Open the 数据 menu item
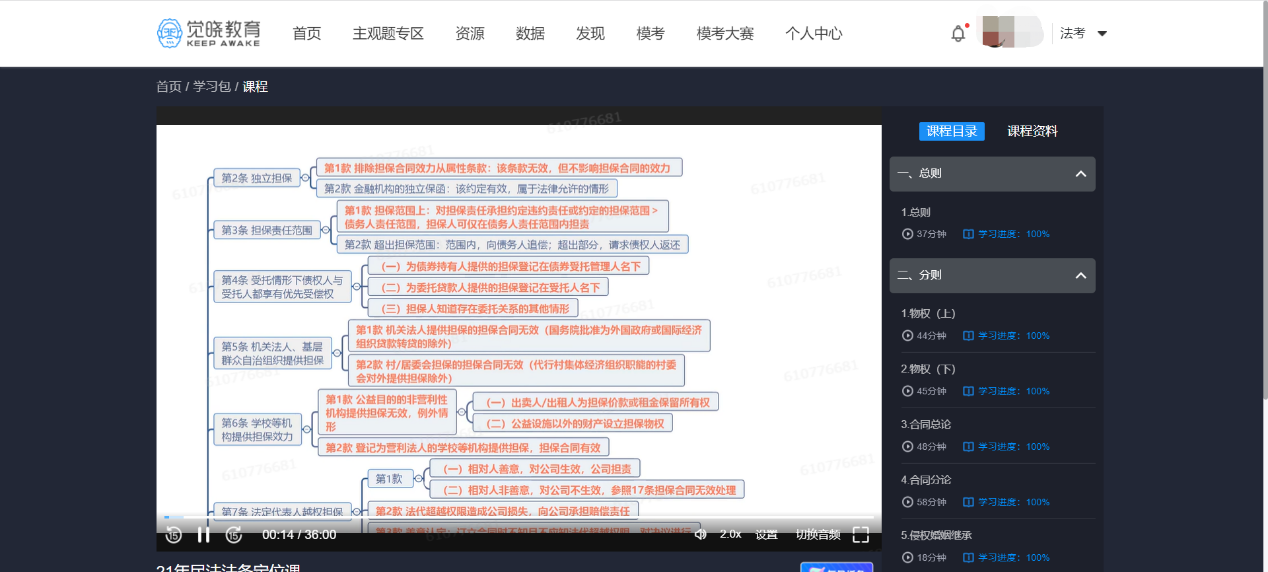Image resolution: width=1268 pixels, height=572 pixels. pos(530,34)
